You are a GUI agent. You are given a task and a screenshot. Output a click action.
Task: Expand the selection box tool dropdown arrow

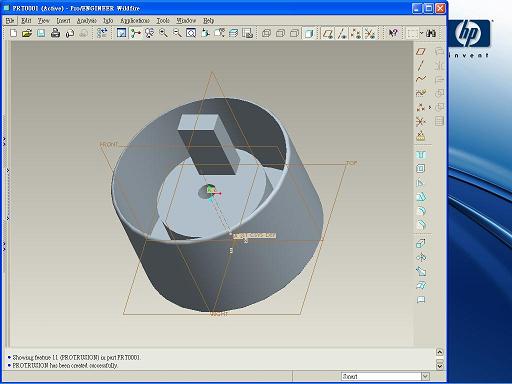click(x=421, y=33)
